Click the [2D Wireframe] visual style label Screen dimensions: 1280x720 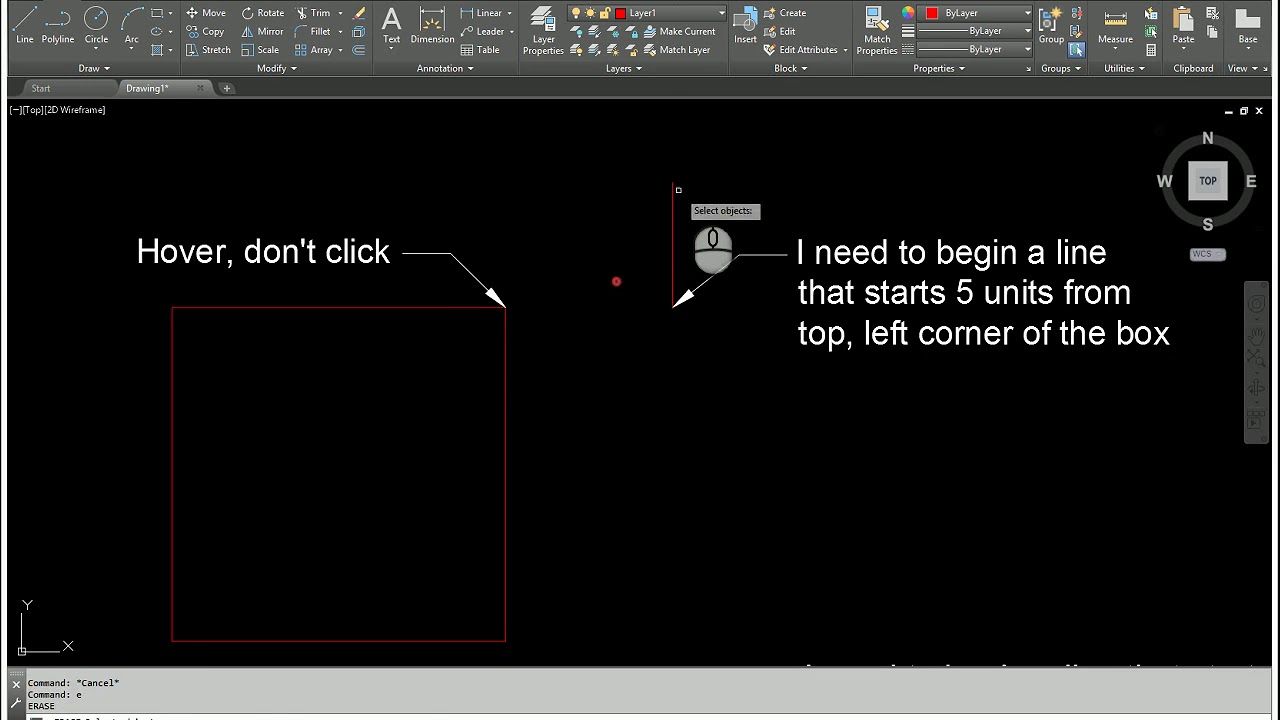pyautogui.click(x=75, y=110)
